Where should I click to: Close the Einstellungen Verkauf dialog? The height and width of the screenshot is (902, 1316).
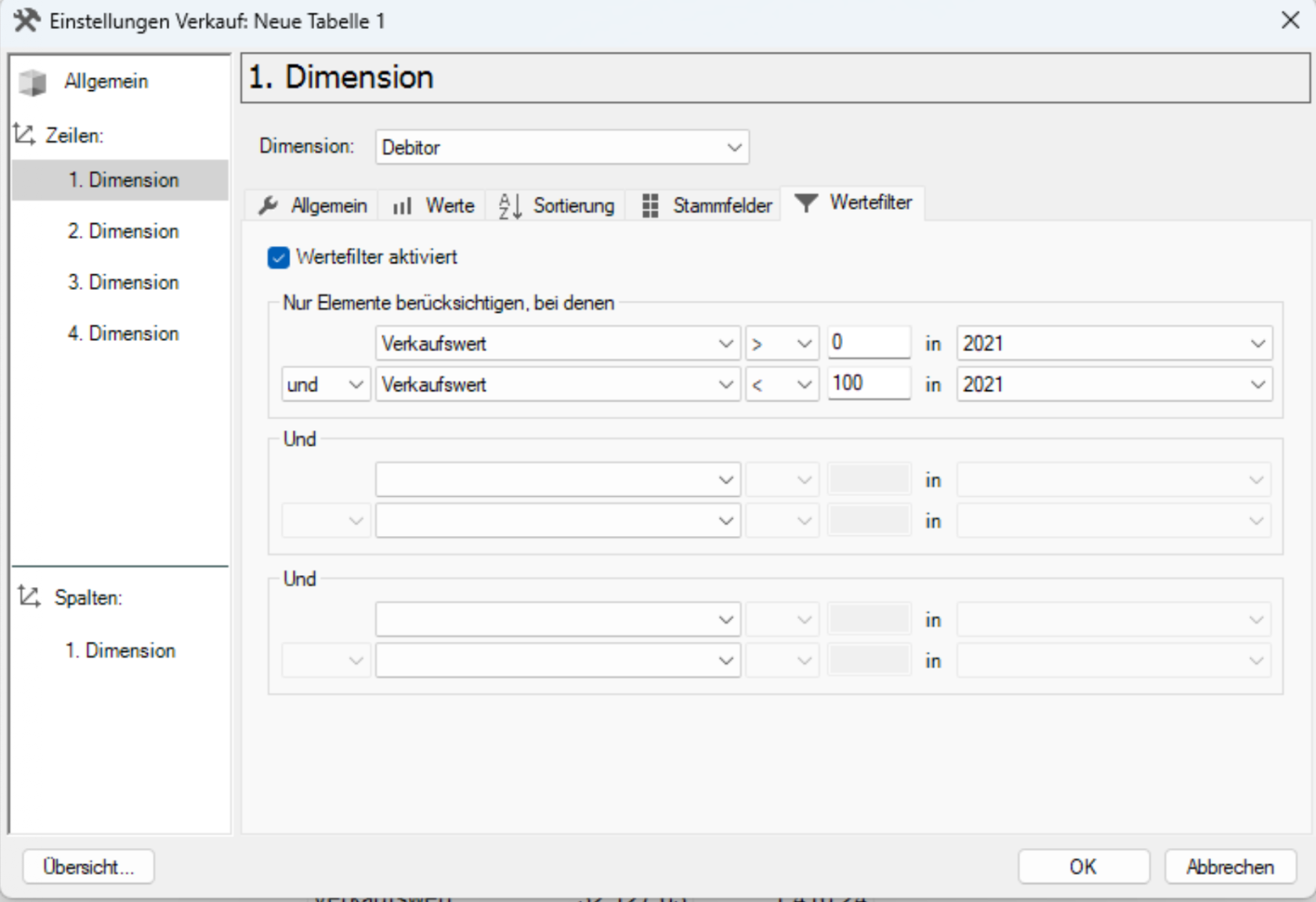pos(1290,20)
